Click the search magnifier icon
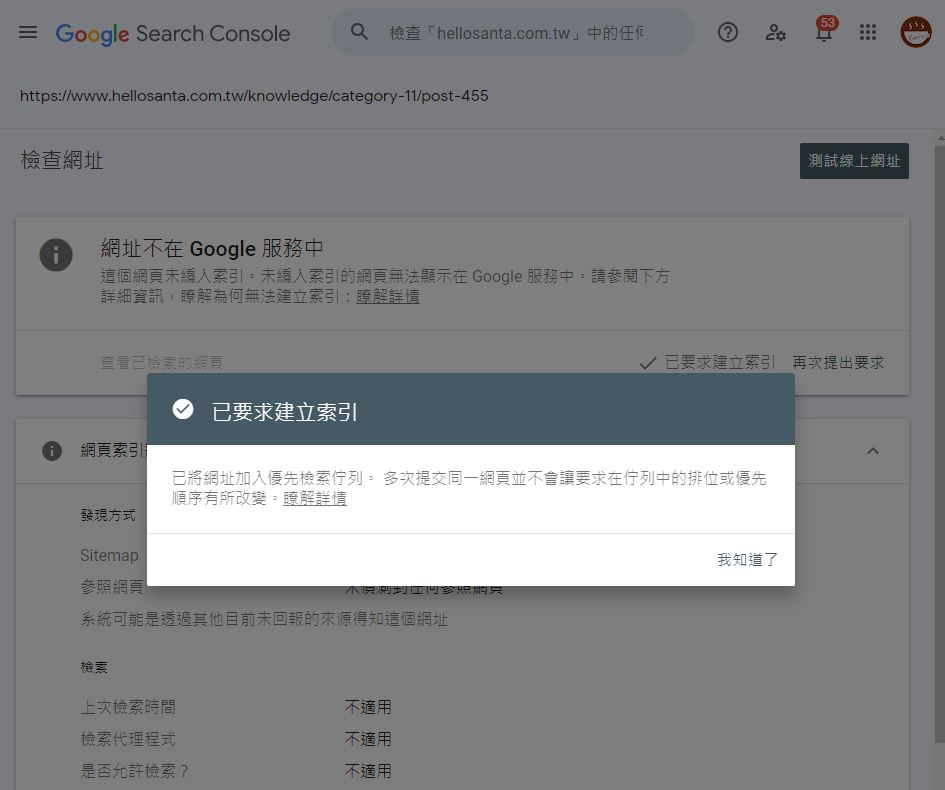This screenshot has height=790, width=945. (x=359, y=32)
